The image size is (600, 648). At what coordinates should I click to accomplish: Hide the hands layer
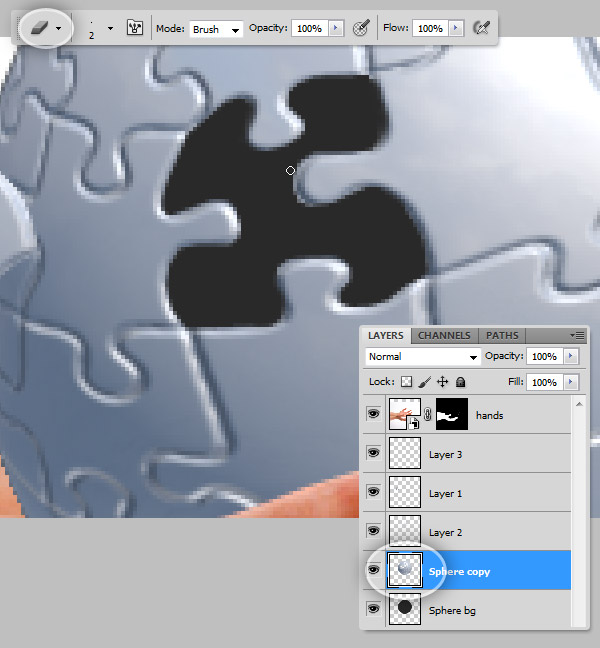[374, 415]
